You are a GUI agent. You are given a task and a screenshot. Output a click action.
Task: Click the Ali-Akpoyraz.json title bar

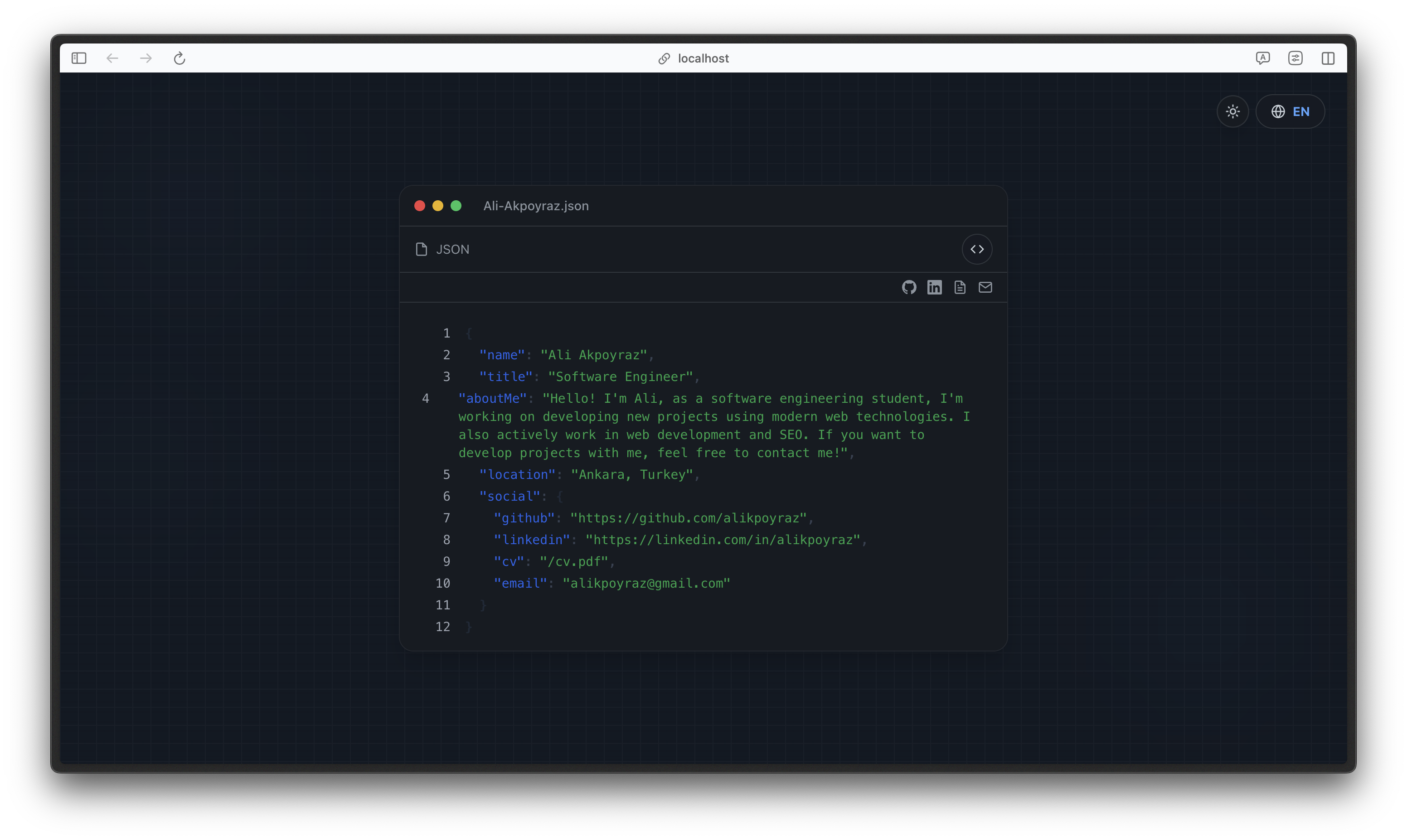pyautogui.click(x=536, y=206)
